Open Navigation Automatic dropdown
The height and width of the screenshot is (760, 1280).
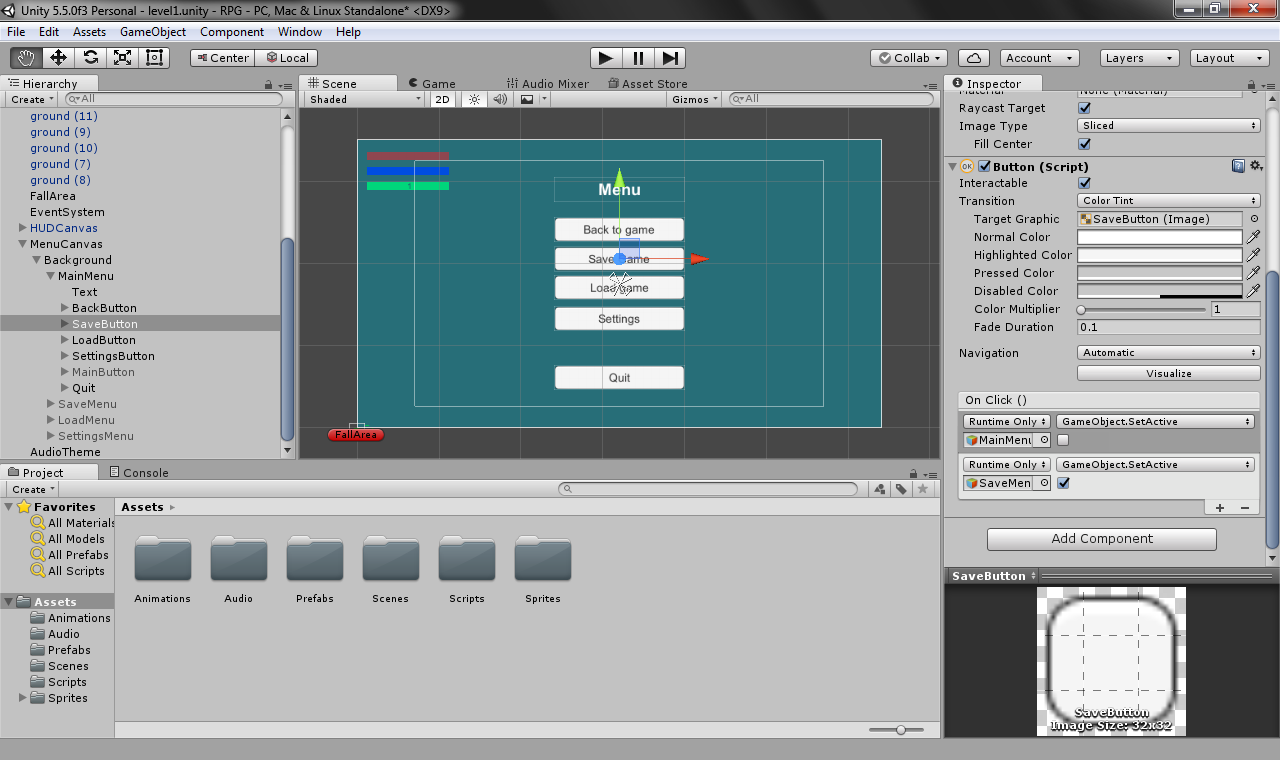(x=1168, y=353)
